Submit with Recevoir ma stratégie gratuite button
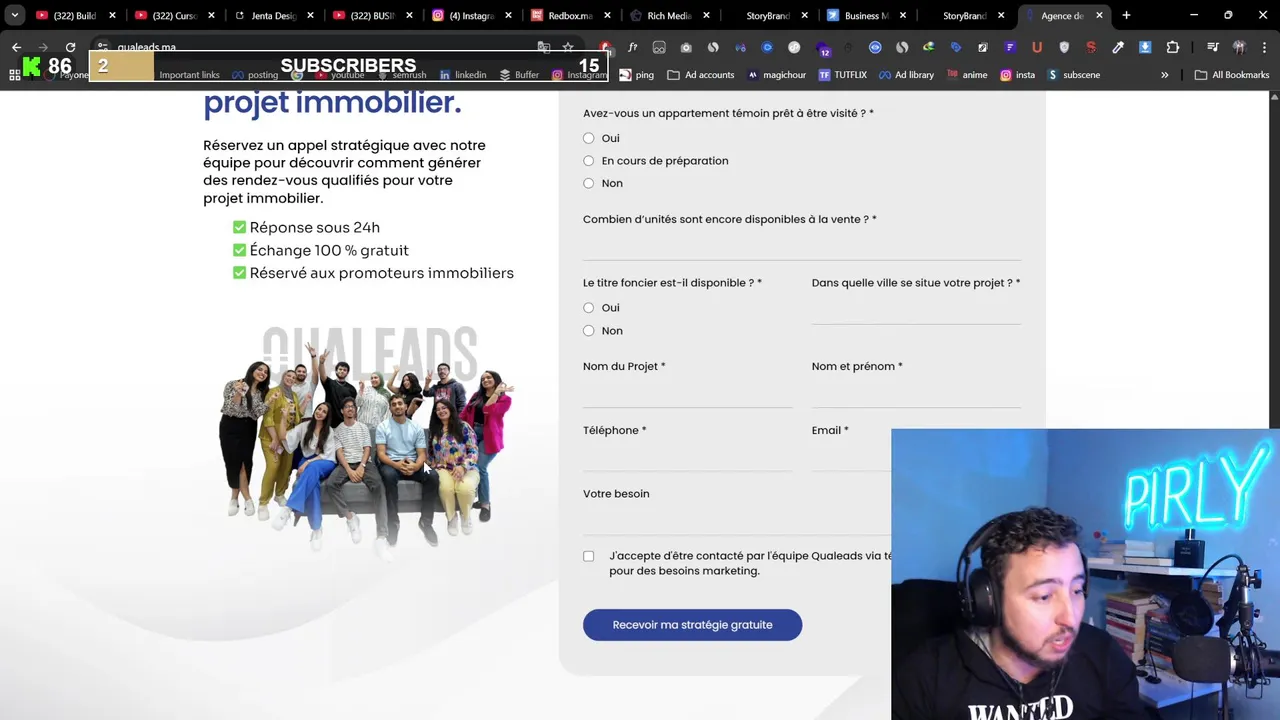This screenshot has width=1280, height=720. 692,625
